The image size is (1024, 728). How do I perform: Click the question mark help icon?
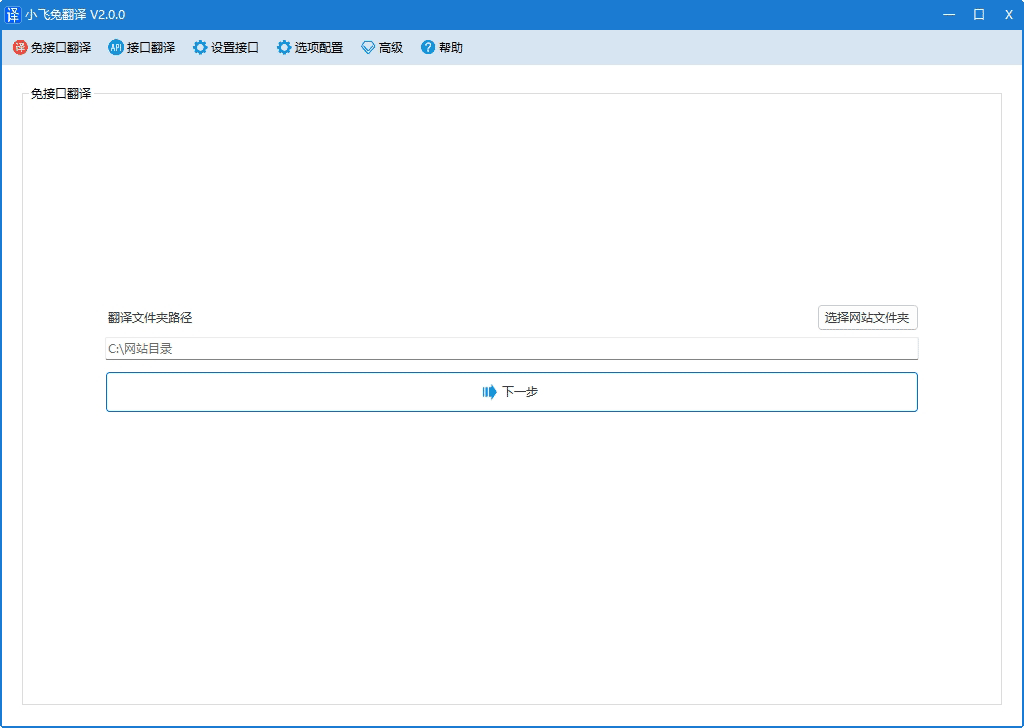(428, 47)
